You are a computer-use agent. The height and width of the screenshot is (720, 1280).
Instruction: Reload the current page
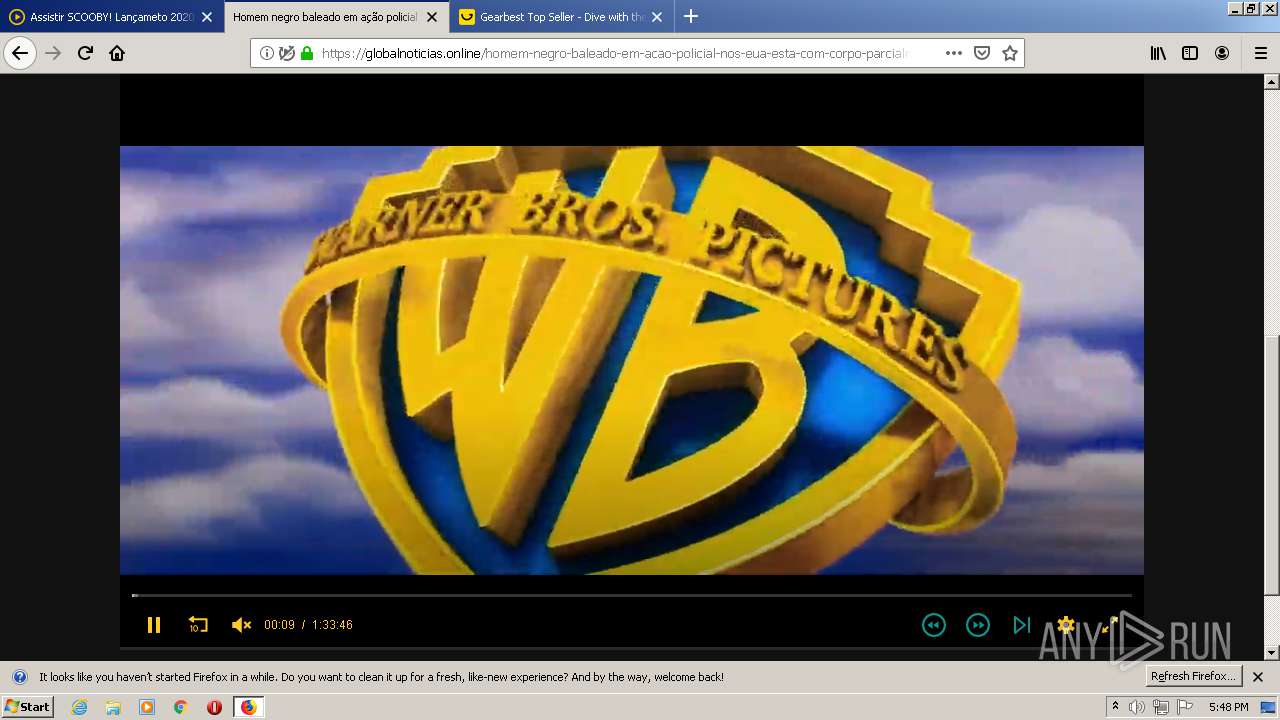click(85, 53)
